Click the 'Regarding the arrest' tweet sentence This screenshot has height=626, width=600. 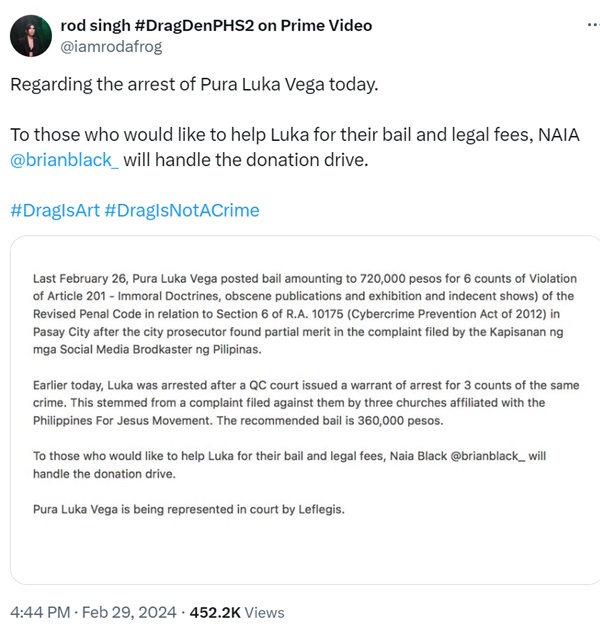point(194,84)
